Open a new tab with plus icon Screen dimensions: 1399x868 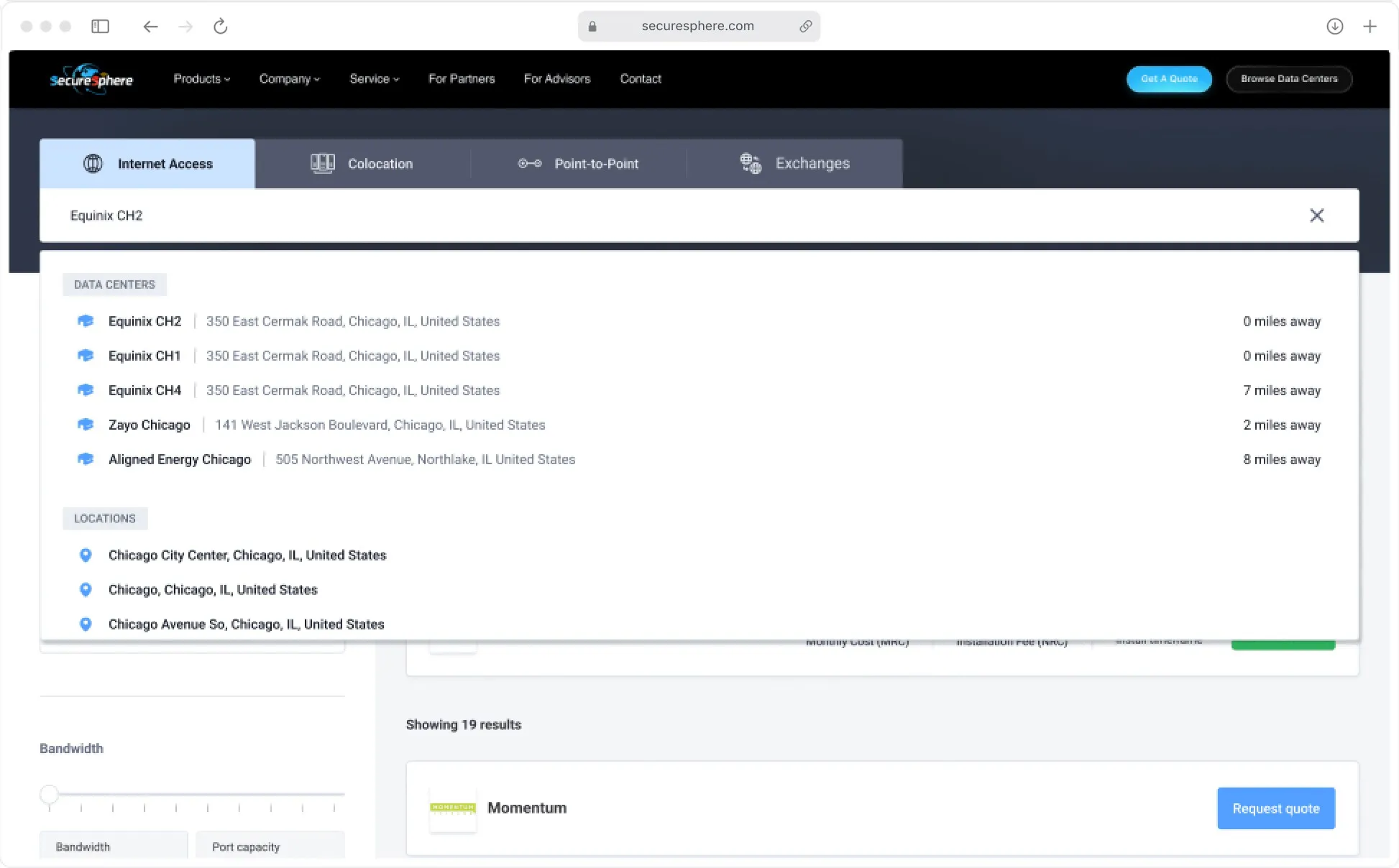pos(1370,27)
